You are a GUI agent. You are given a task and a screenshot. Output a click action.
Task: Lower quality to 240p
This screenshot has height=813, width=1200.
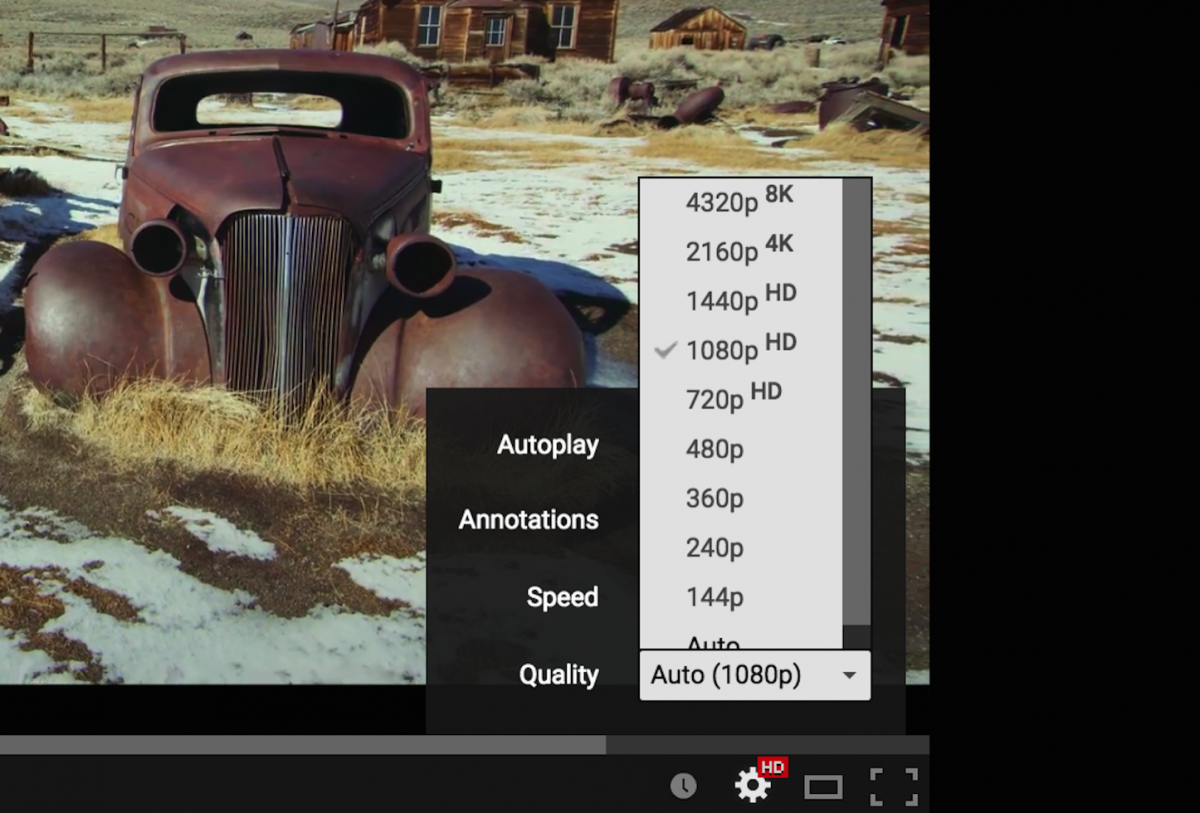coord(713,547)
